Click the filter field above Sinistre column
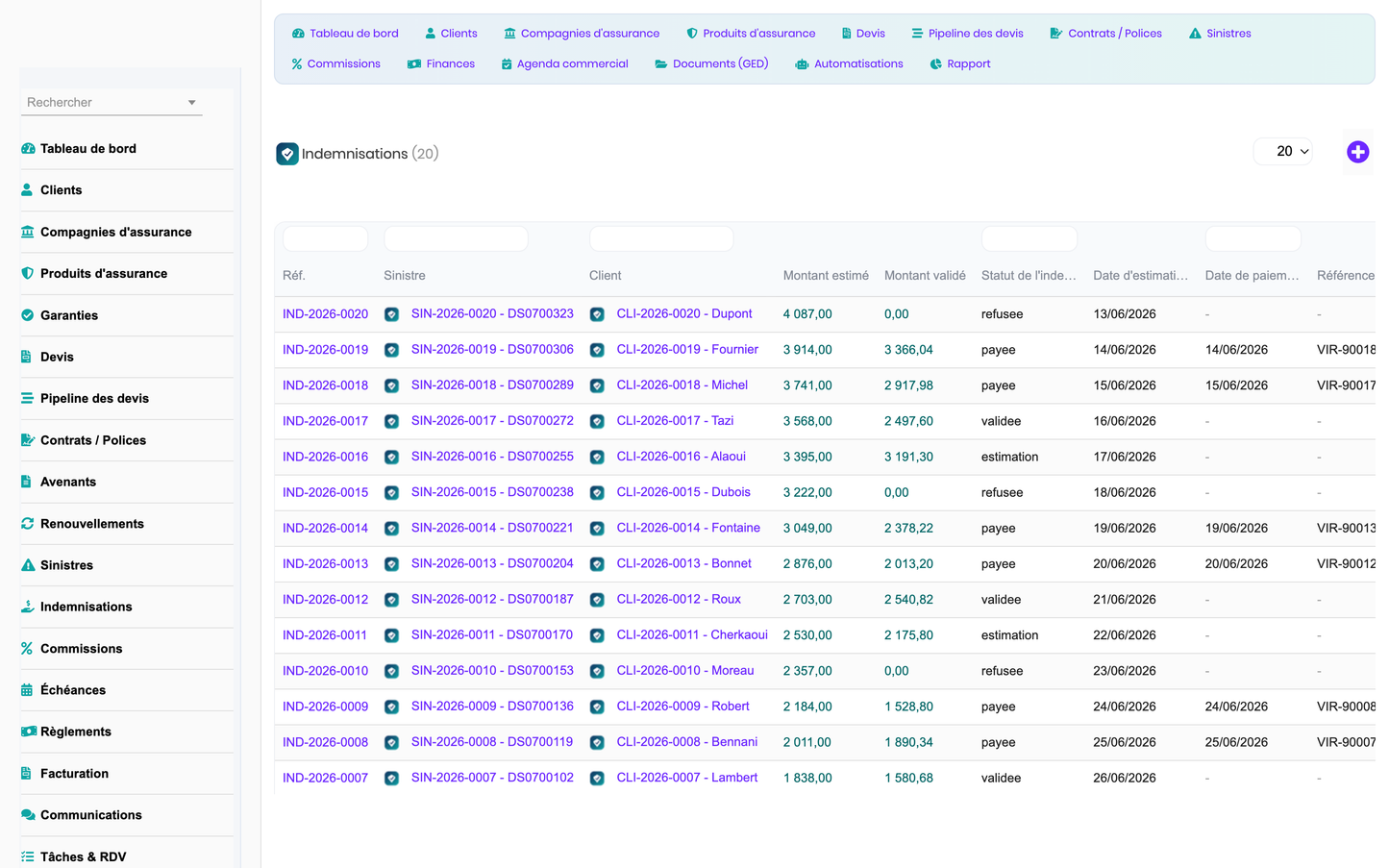1389x868 pixels. coord(456,238)
